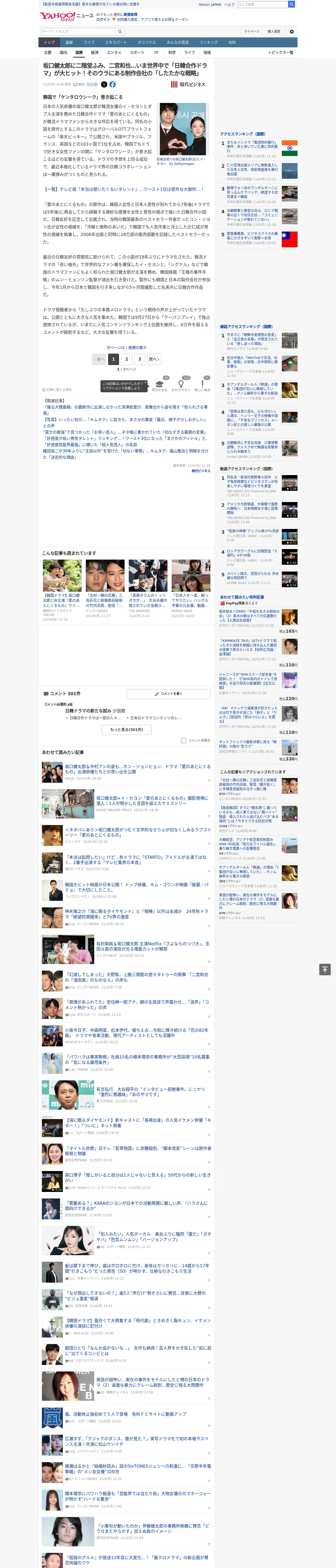The height and width of the screenshot is (1568, 336).
Task: Open the 嵐、活動休止後初めて5人で登場 link
Action: pos(126,1414)
